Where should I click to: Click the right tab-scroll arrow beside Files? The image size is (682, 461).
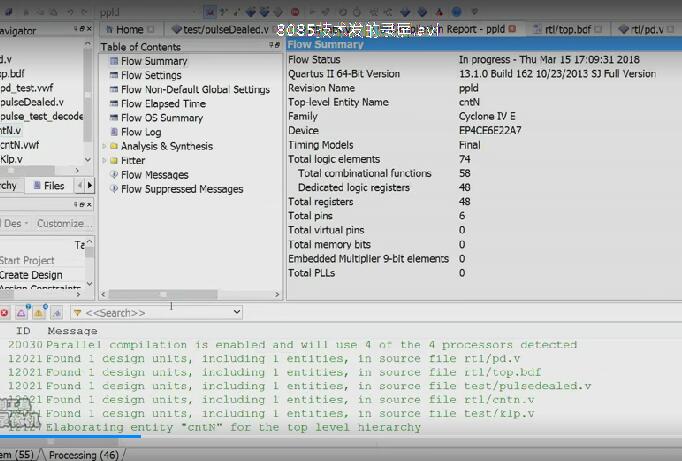point(90,186)
